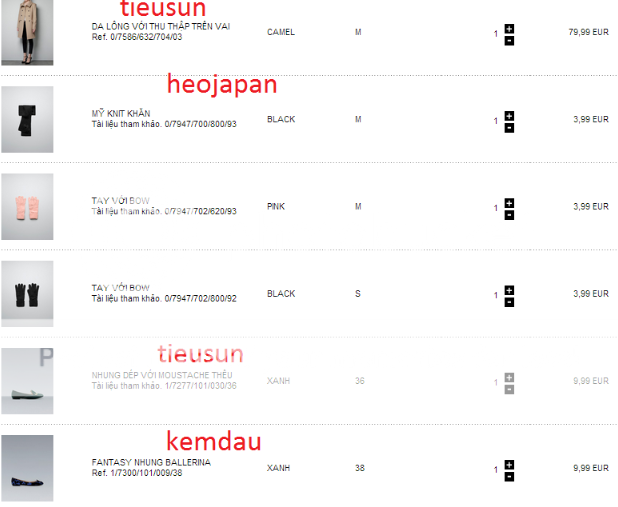This screenshot has width=618, height=507.
Task: Open DA LÔNG VỚI THU THẬP TRÊN VAI link
Action: pyautogui.click(x=160, y=26)
